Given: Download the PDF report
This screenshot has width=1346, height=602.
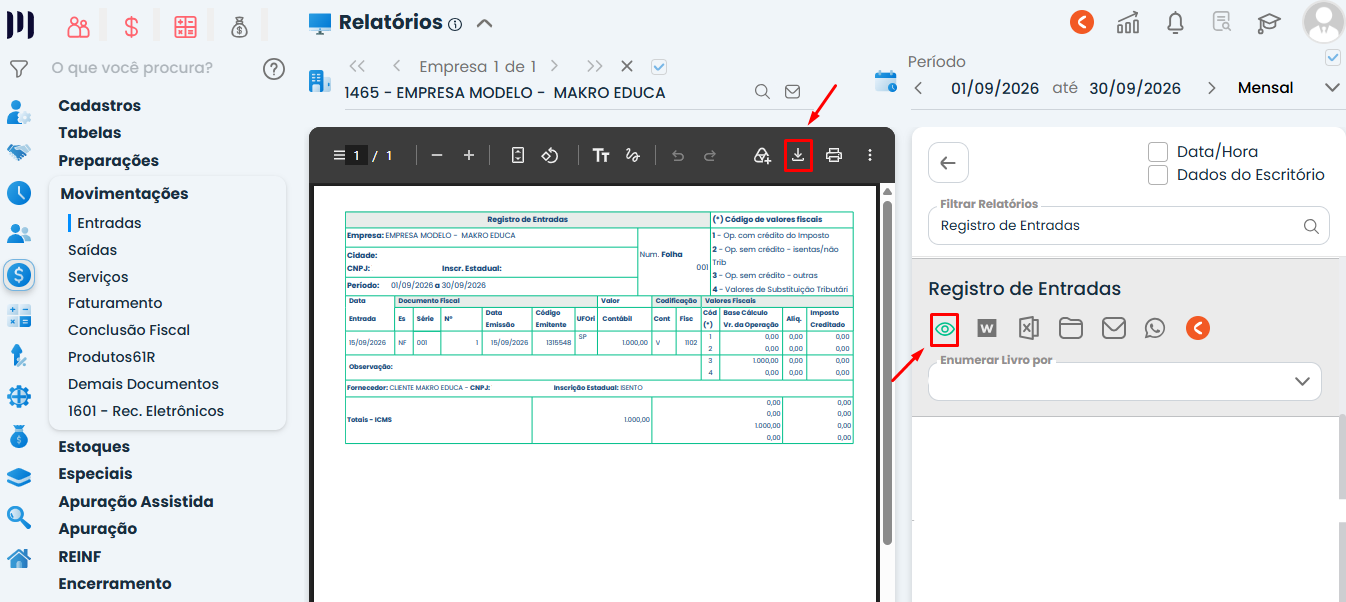Looking at the screenshot, I should (x=798, y=155).
